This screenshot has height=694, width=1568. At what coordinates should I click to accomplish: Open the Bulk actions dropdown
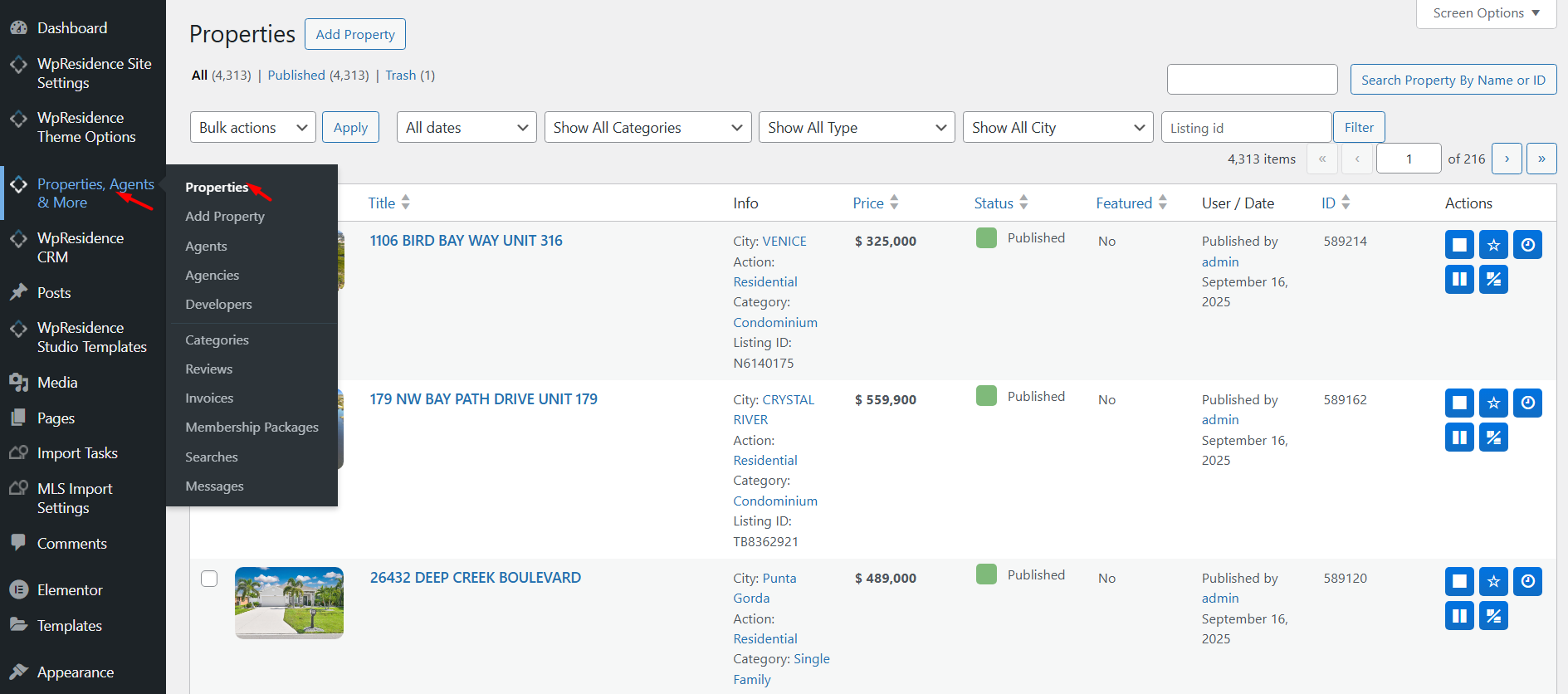coord(252,128)
